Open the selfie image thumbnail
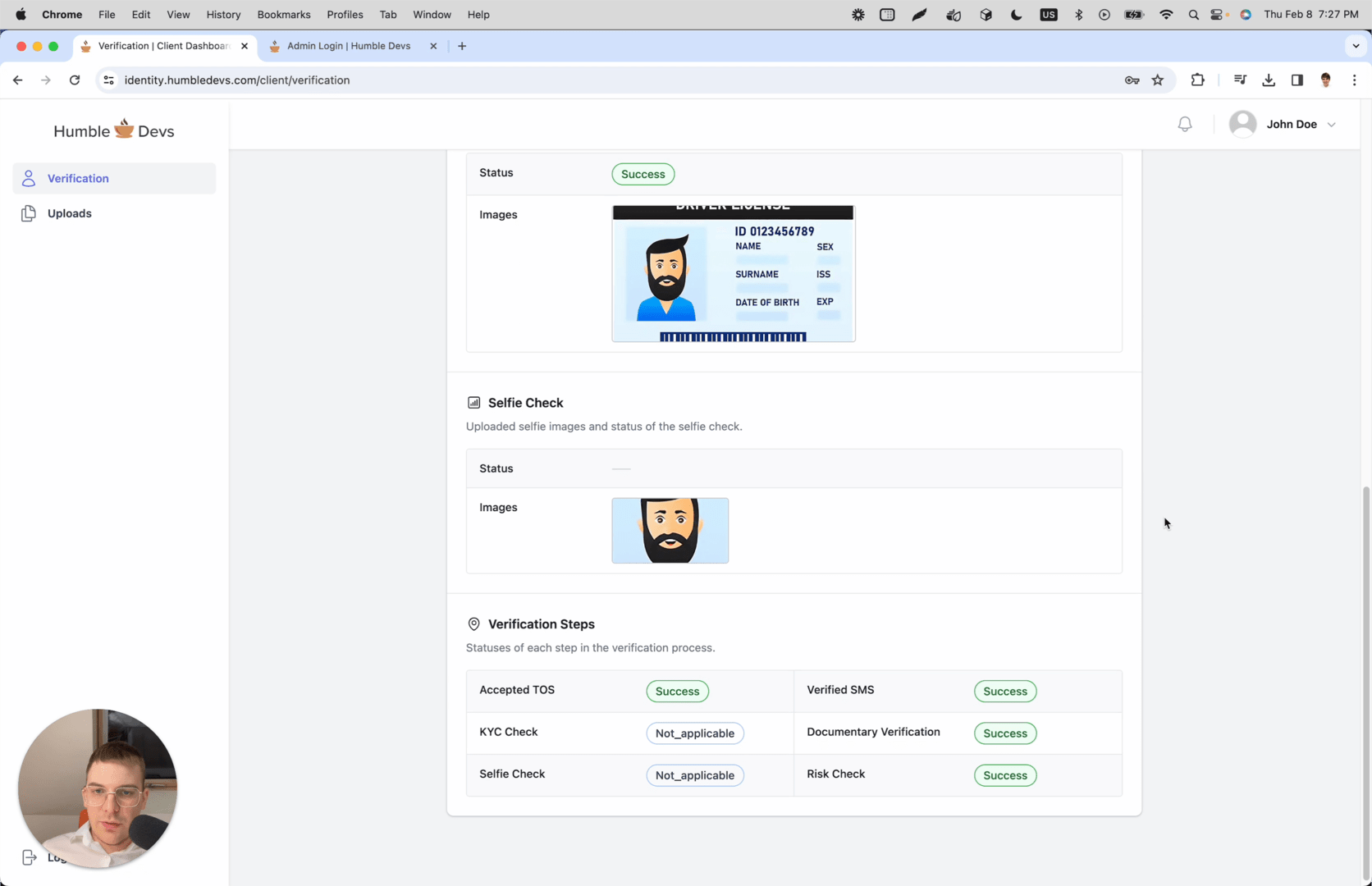Viewport: 1372px width, 886px height. [670, 531]
